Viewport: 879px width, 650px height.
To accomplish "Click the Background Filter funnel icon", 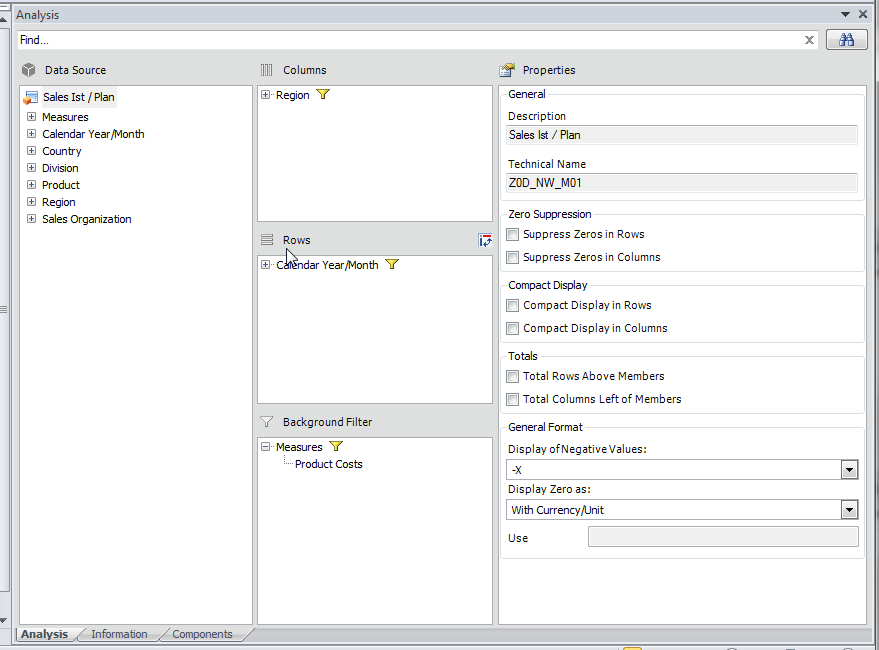I will (x=265, y=422).
